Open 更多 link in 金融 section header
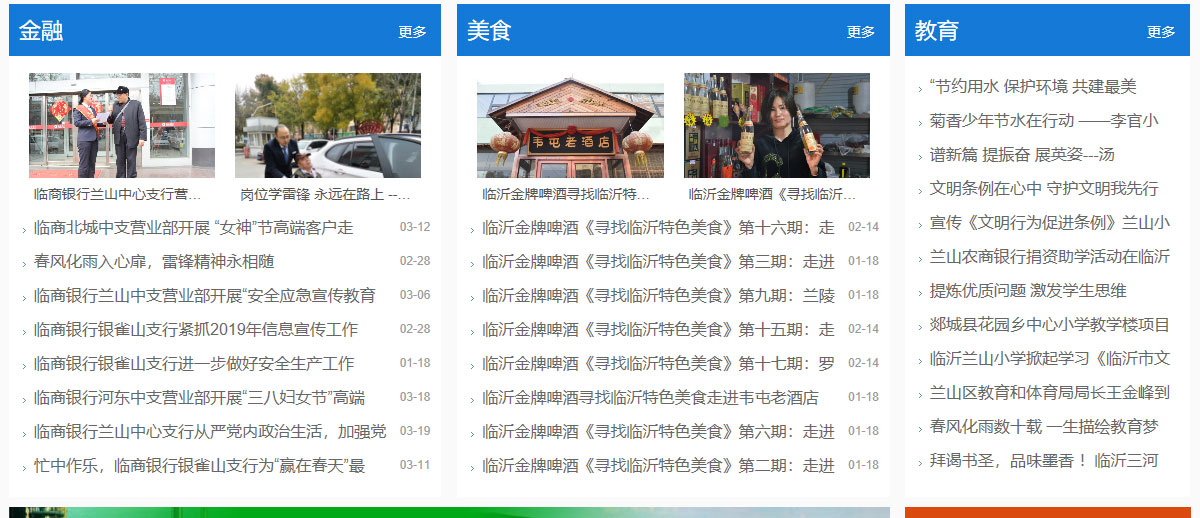The image size is (1200, 518). click(412, 32)
